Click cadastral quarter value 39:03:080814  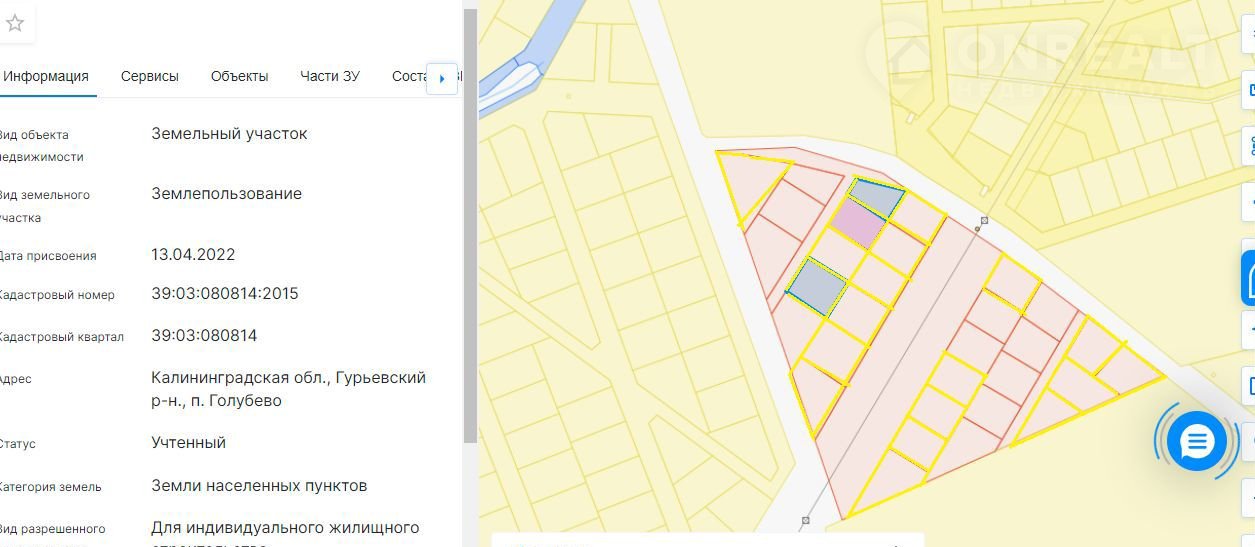point(204,336)
